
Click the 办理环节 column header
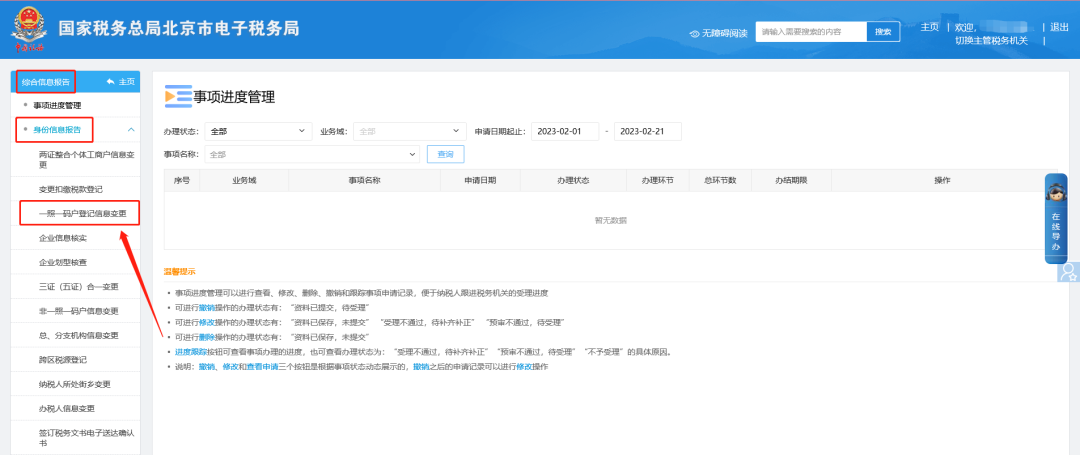(x=657, y=180)
